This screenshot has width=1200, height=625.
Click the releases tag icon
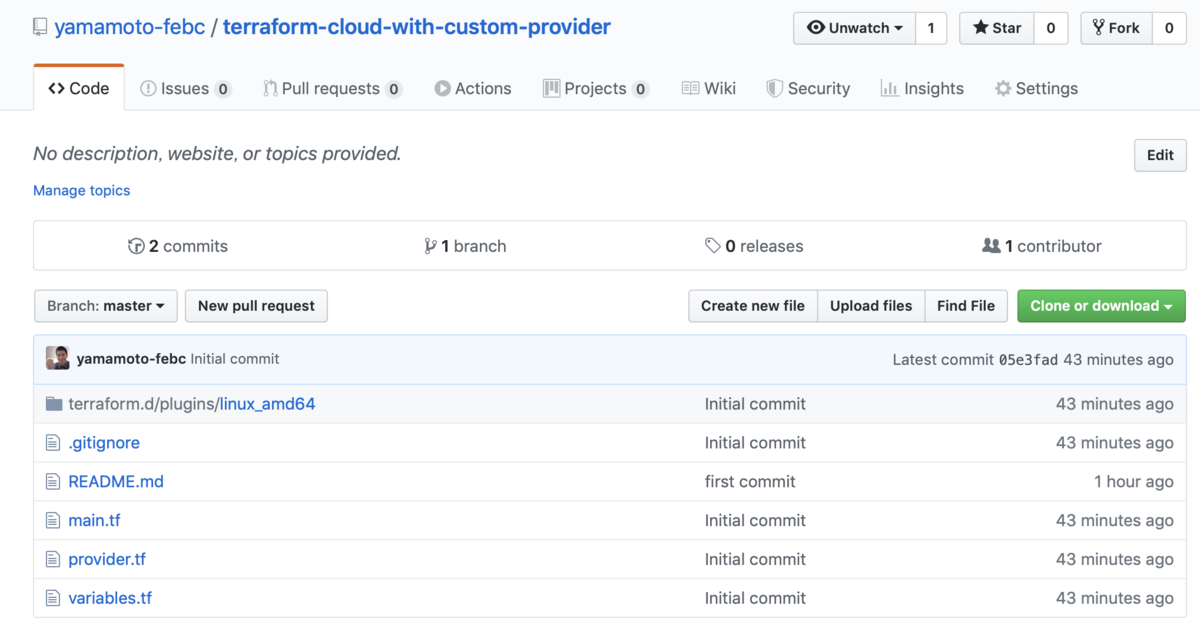tap(712, 246)
